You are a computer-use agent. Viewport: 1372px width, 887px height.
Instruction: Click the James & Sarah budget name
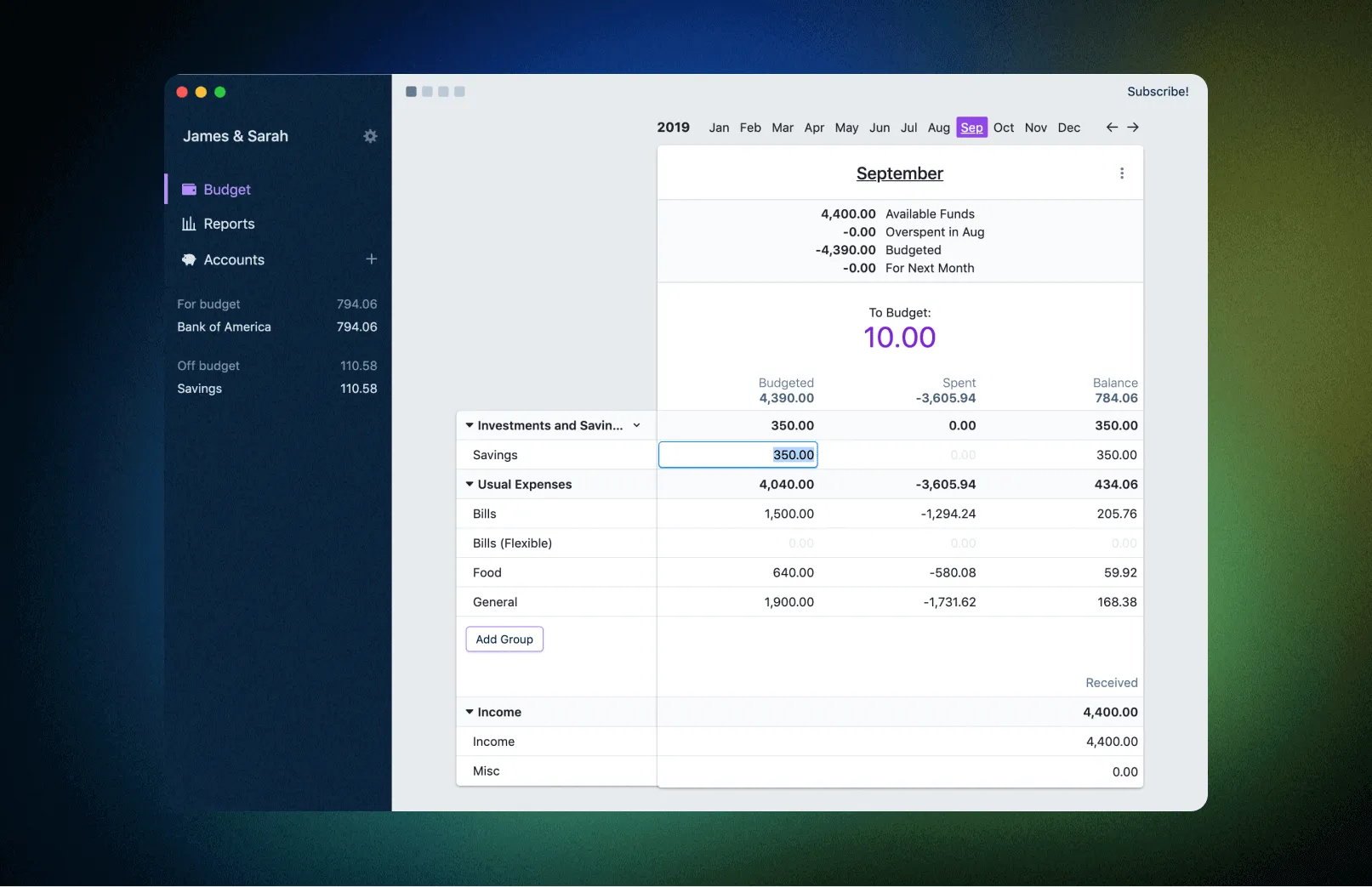pyautogui.click(x=236, y=136)
